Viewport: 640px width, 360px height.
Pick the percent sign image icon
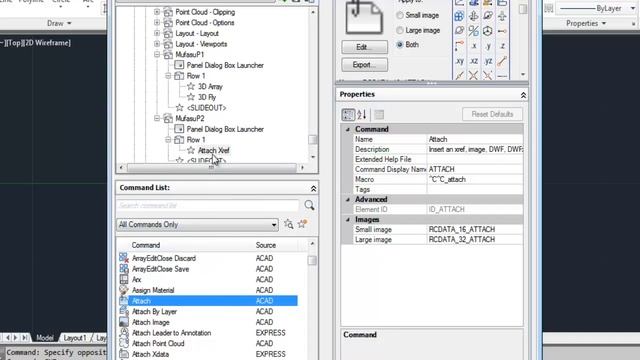click(473, 31)
